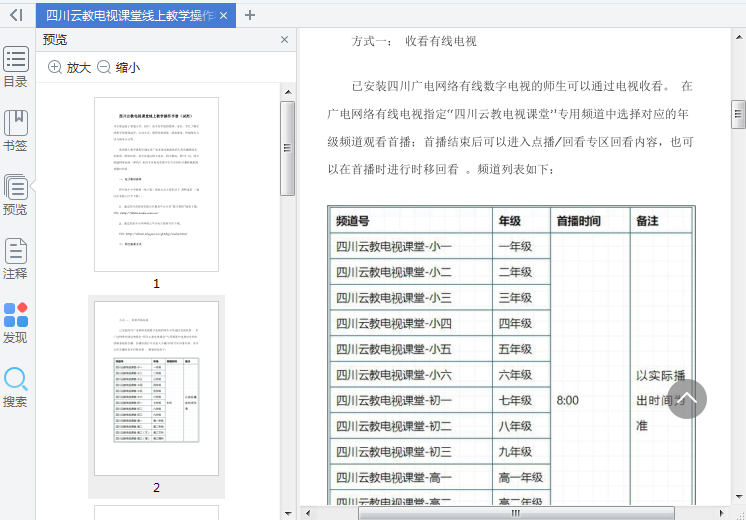Open the 注释 (annotations) panel
Image resolution: width=746 pixels, height=520 pixels.
pyautogui.click(x=16, y=258)
